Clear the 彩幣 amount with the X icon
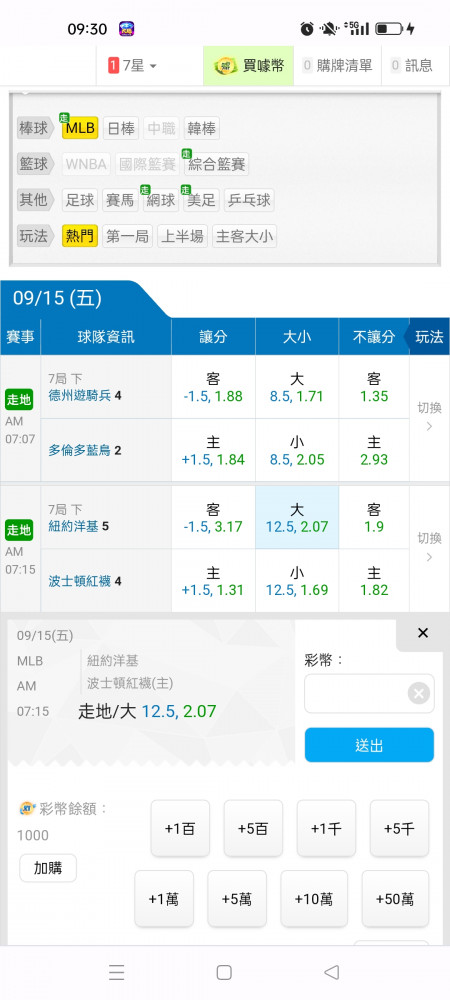Screen dimensions: 450x1000 coord(418,693)
